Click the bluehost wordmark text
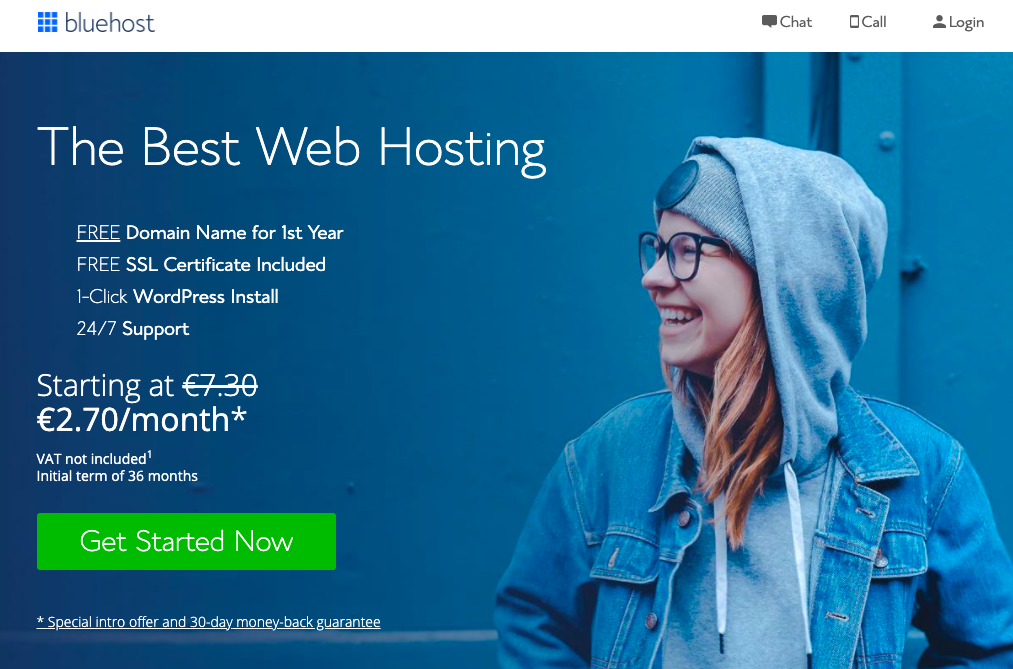Viewport: 1013px width, 669px height. coord(109,23)
